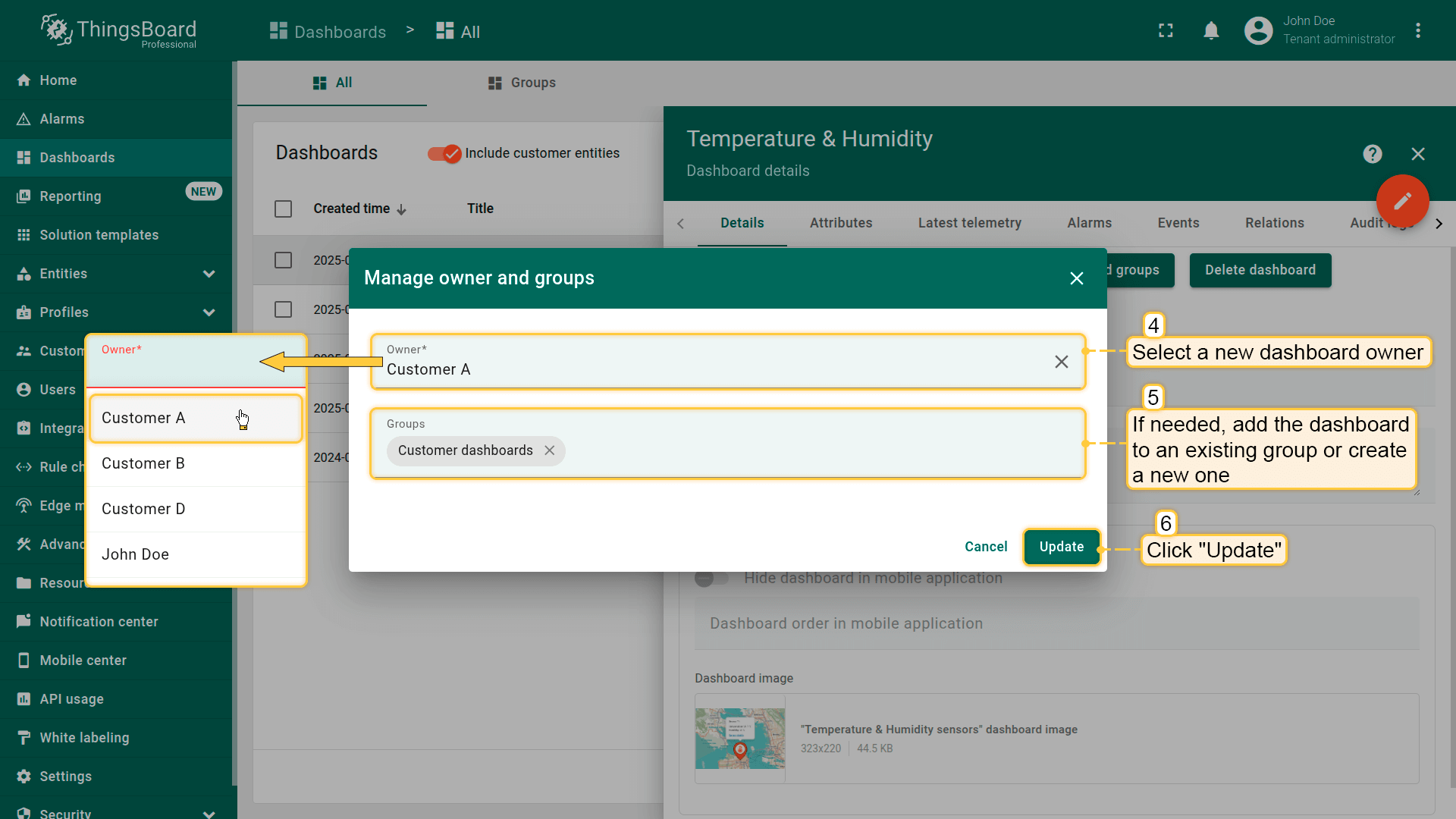This screenshot has width=1456, height=819.
Task: Click the Update button
Action: pos(1061,547)
